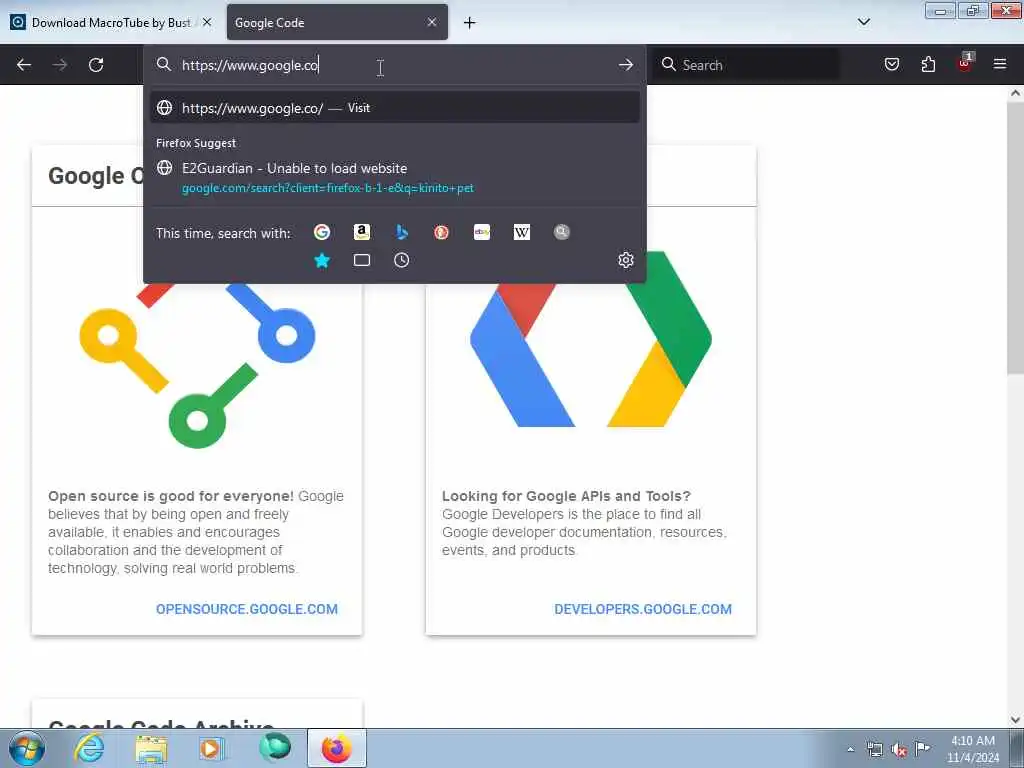Search this time with eBay

pyautogui.click(x=482, y=232)
